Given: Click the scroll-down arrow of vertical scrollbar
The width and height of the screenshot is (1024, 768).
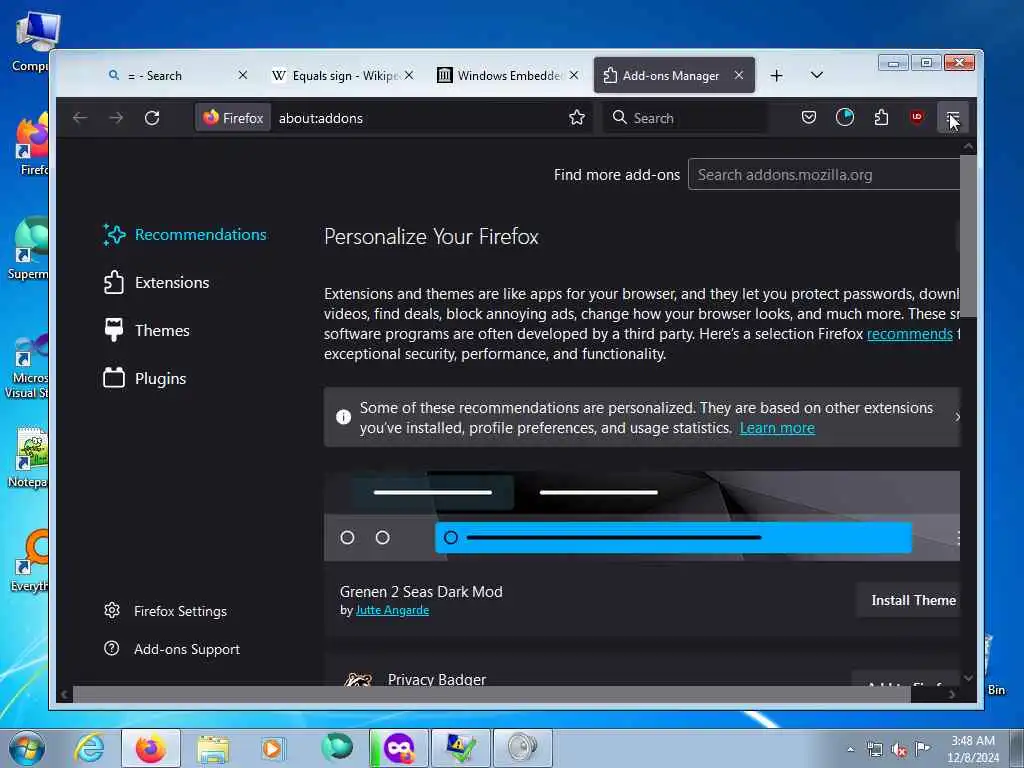Looking at the screenshot, I should 968,678.
